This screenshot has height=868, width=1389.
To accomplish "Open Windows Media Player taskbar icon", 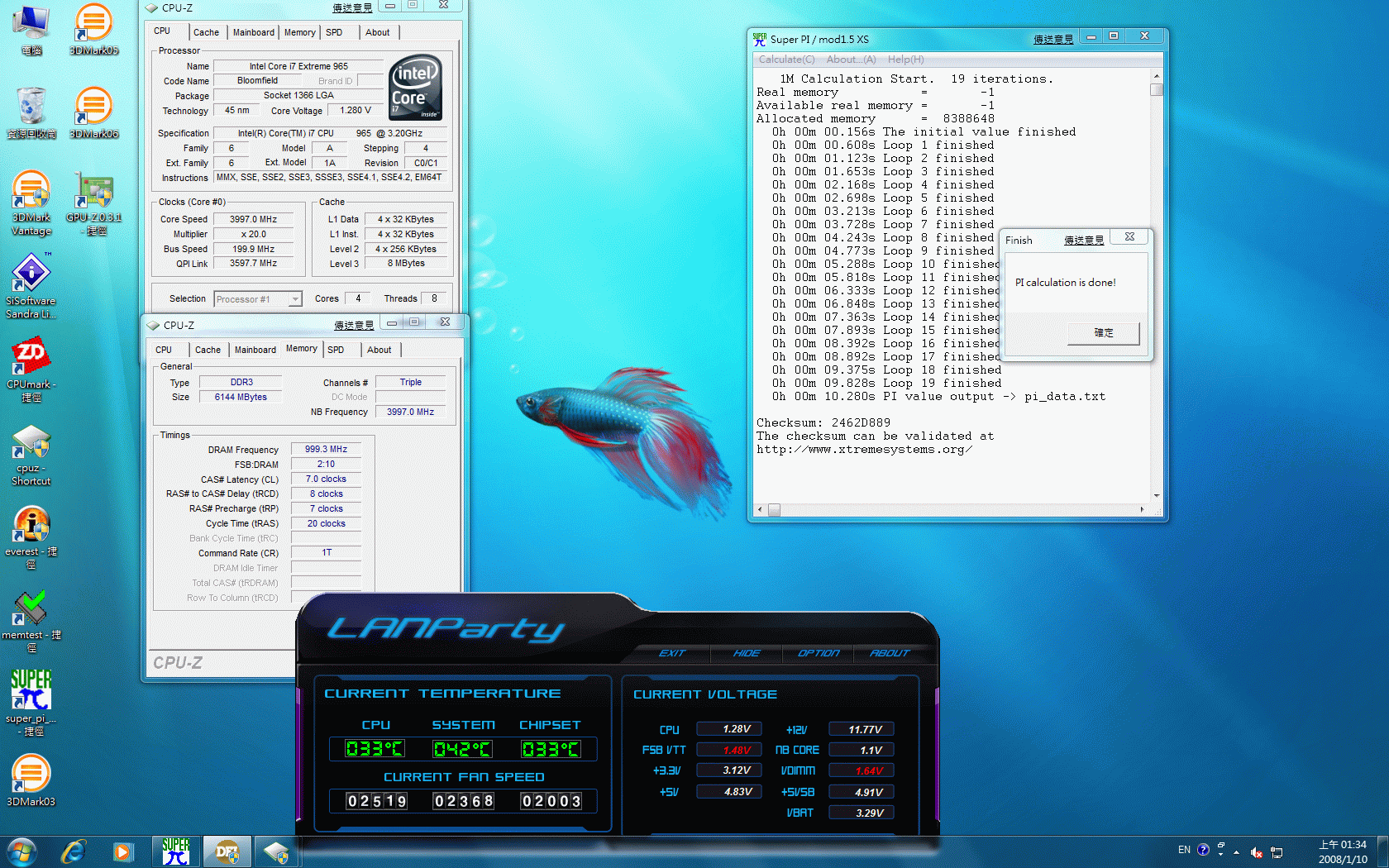I will (123, 851).
